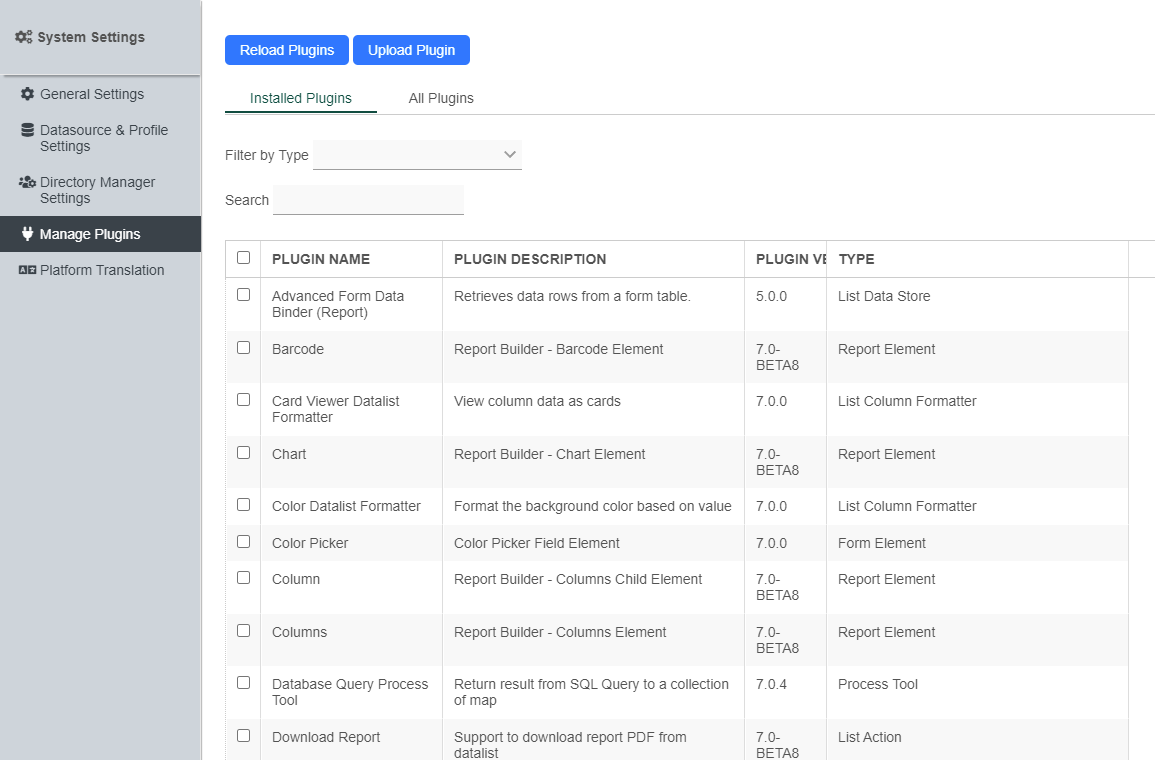
Task: Click the Manage Plugins plug icon
Action: coord(28,234)
